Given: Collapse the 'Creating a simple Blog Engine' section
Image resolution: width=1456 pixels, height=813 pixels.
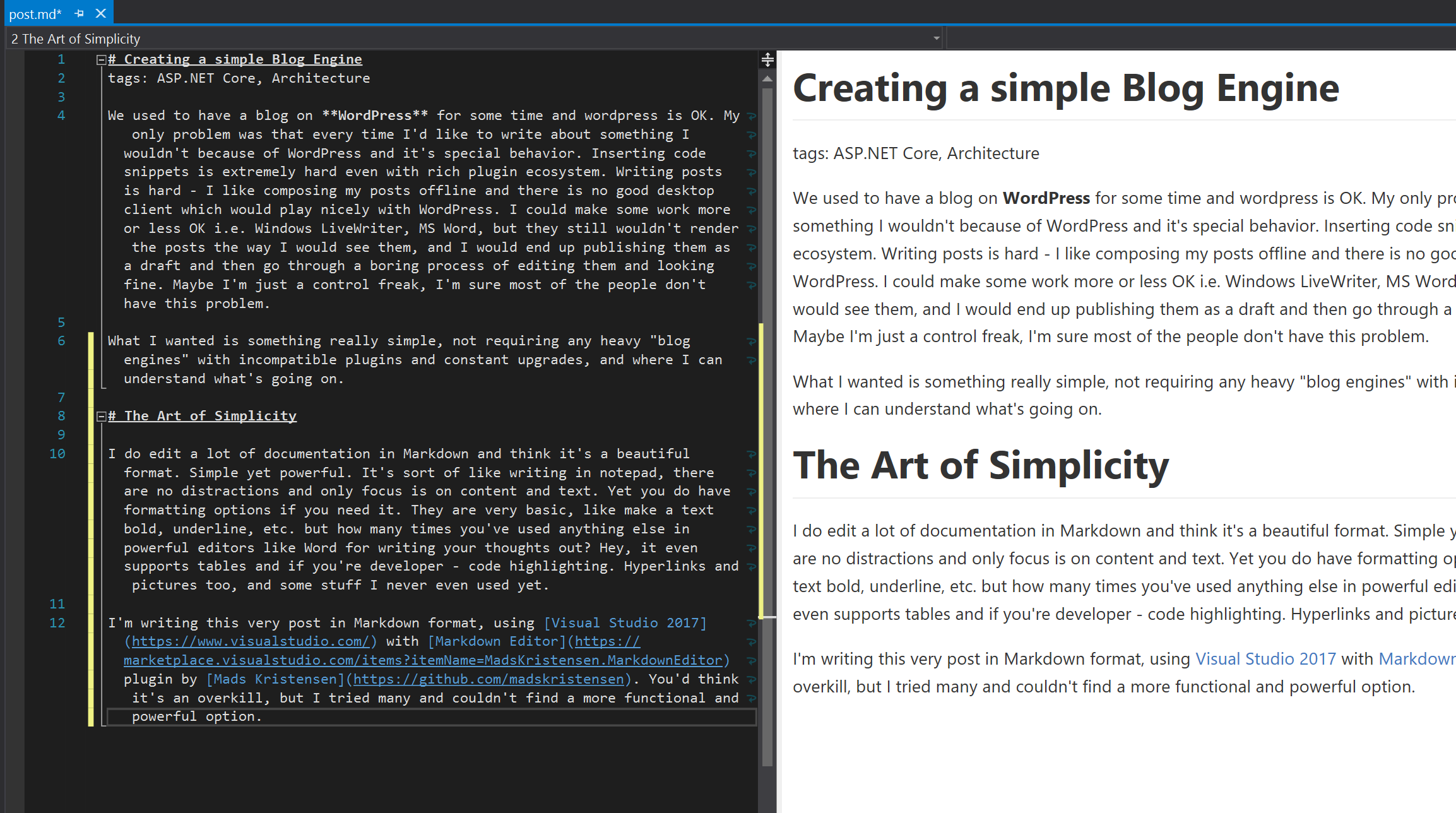Looking at the screenshot, I should pyautogui.click(x=100, y=60).
